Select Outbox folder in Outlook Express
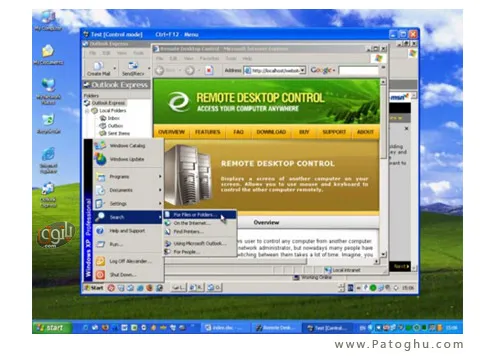480x360 pixels. [x=111, y=126]
